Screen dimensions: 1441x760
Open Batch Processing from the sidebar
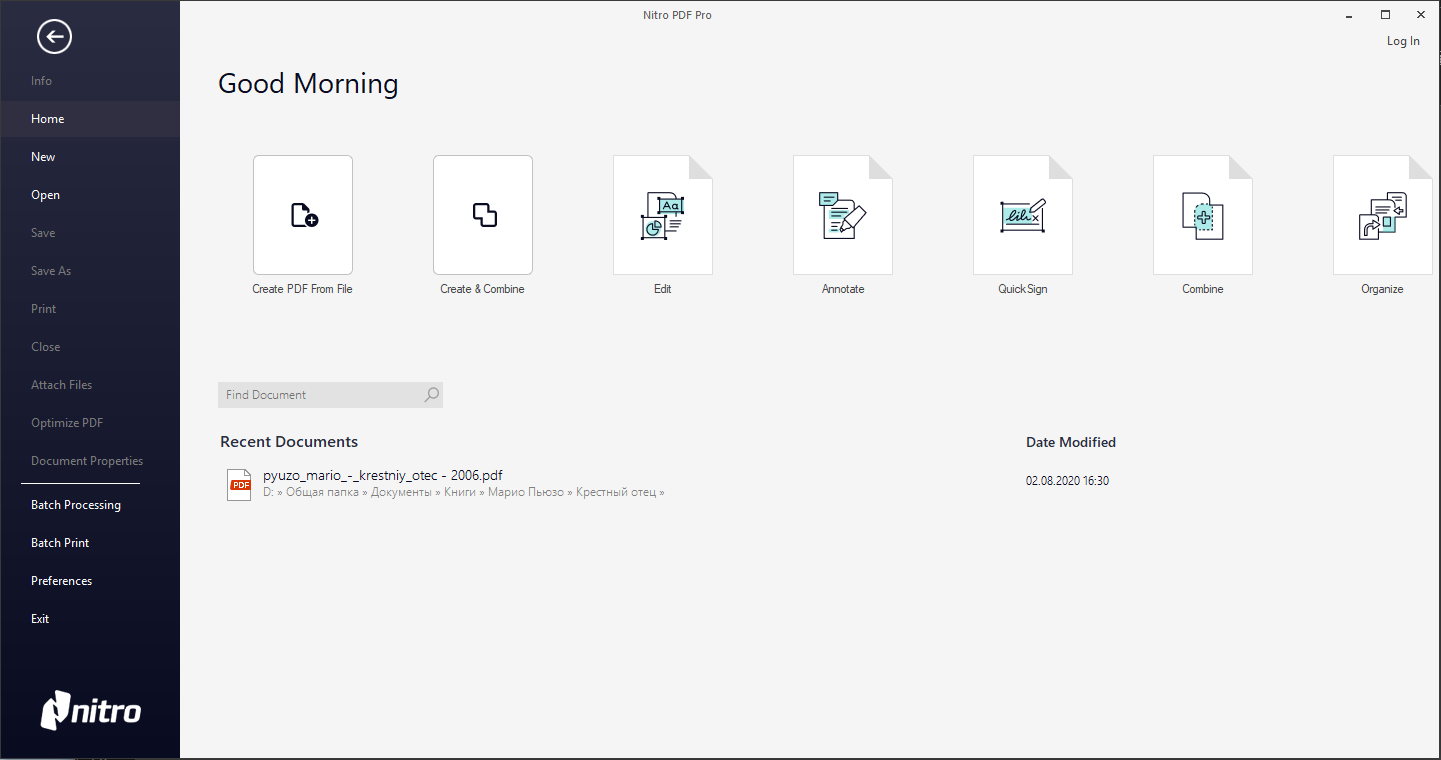click(x=76, y=505)
